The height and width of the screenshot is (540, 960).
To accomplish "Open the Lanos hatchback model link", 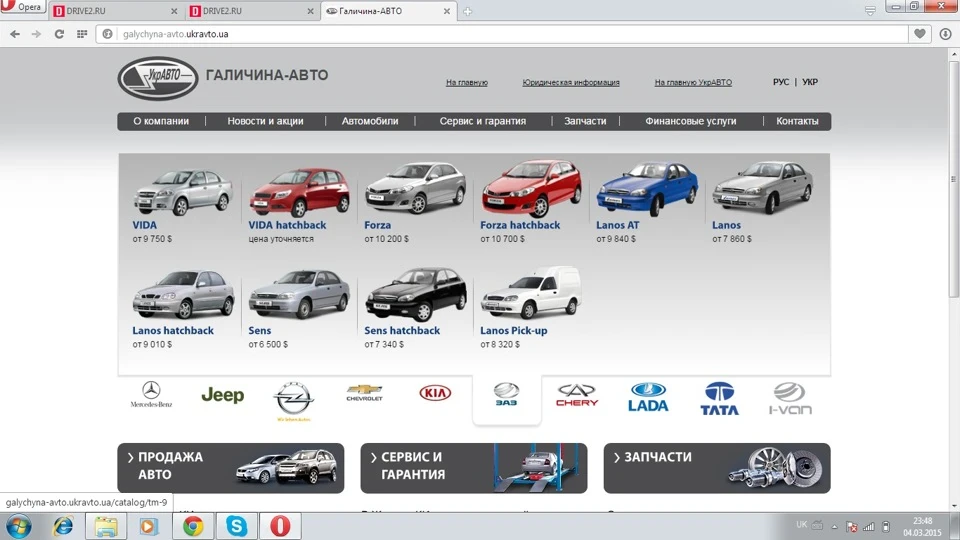I will [173, 331].
